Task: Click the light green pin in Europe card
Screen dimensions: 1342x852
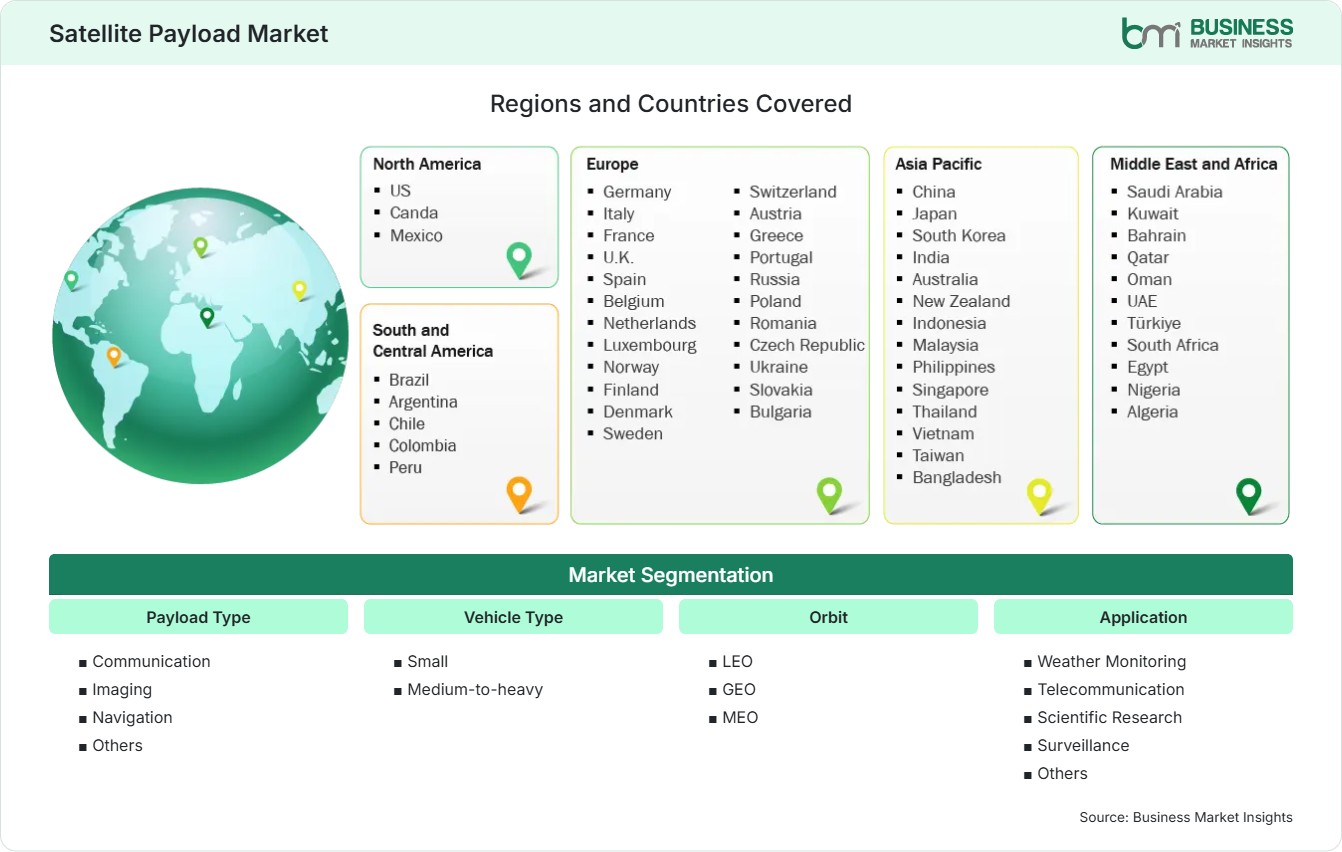Action: [829, 494]
